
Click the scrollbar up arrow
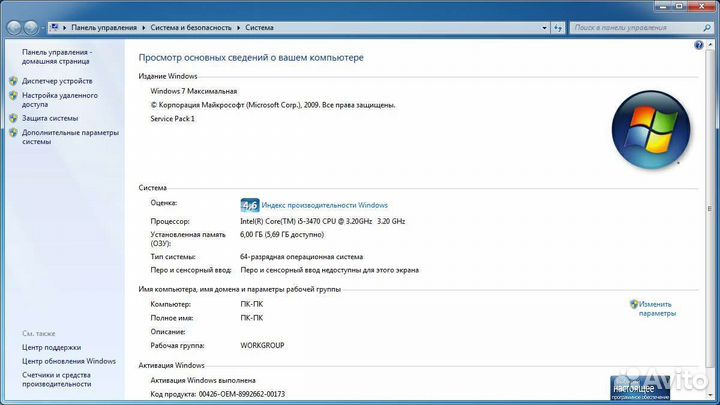point(710,45)
